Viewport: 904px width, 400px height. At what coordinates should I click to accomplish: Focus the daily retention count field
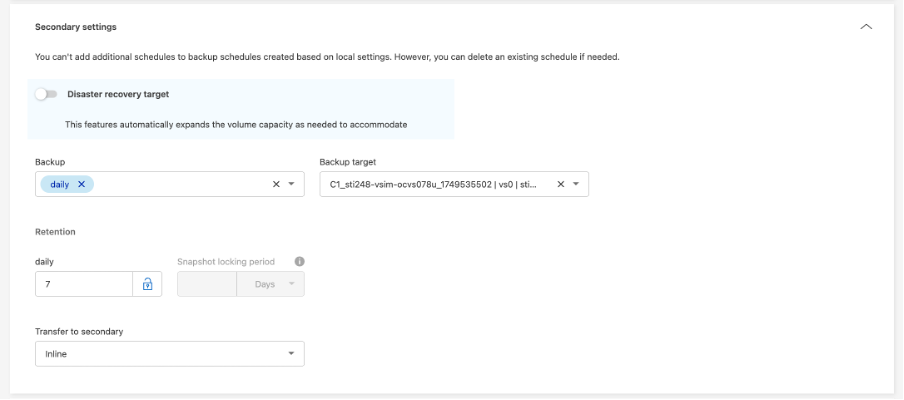pos(84,284)
